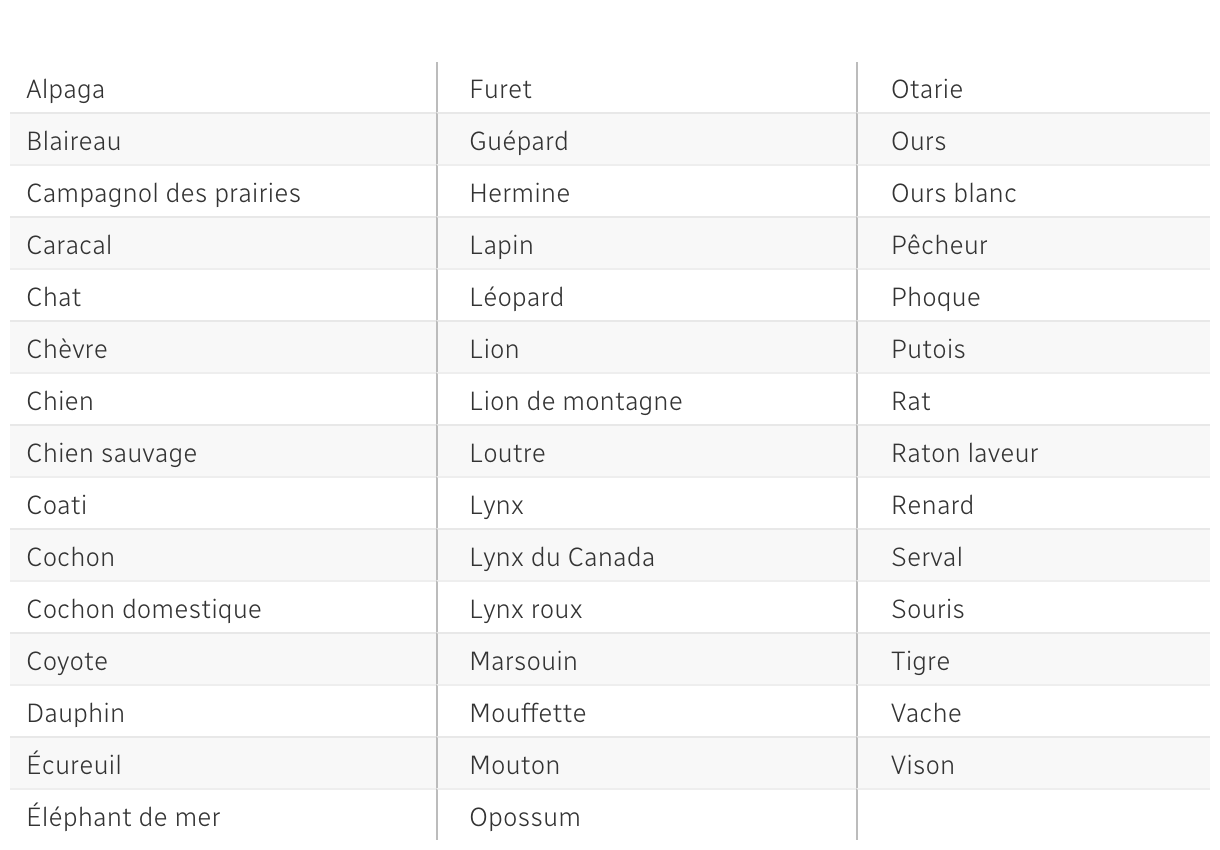
Task: Select Serval from the list
Action: pyautogui.click(x=927, y=558)
